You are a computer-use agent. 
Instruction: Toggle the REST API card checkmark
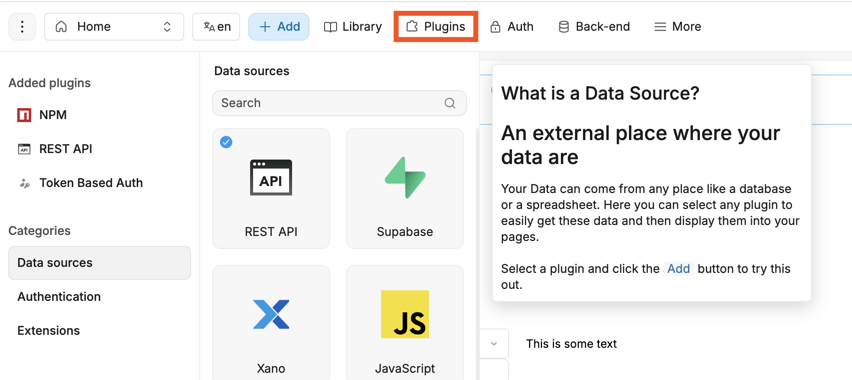[226, 142]
